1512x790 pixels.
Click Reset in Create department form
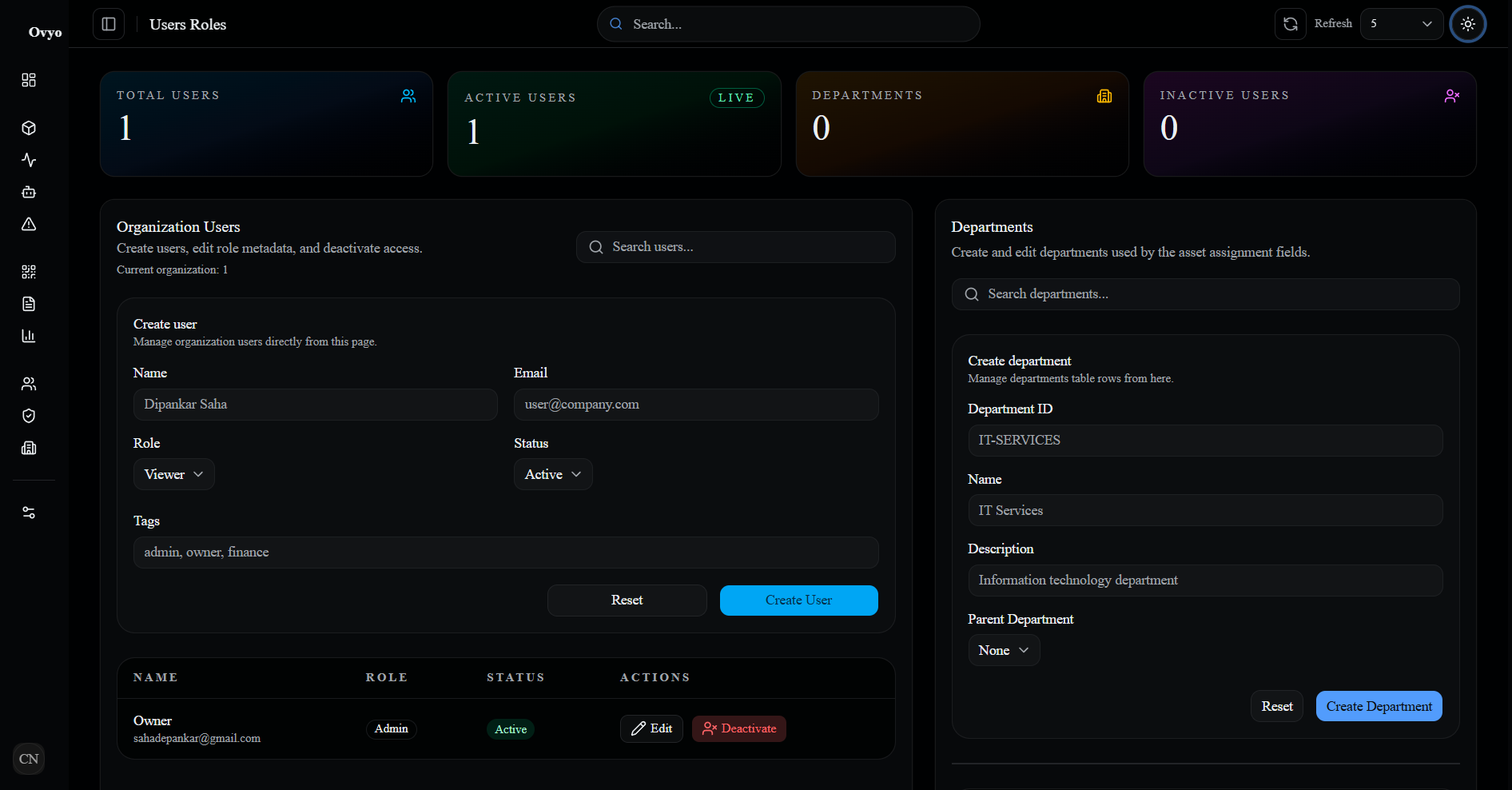pos(1277,706)
